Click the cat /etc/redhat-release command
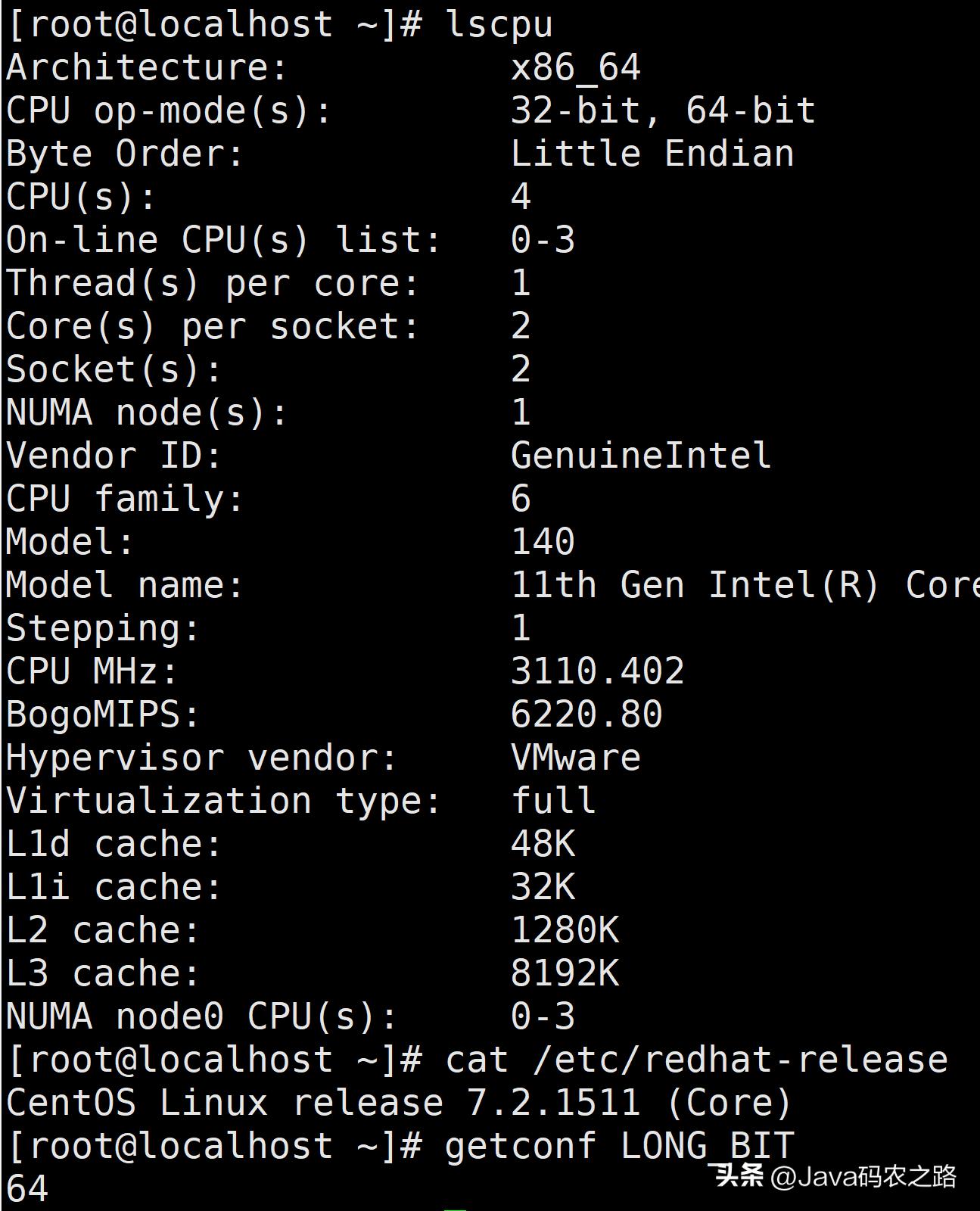980x1211 pixels. 696,1060
